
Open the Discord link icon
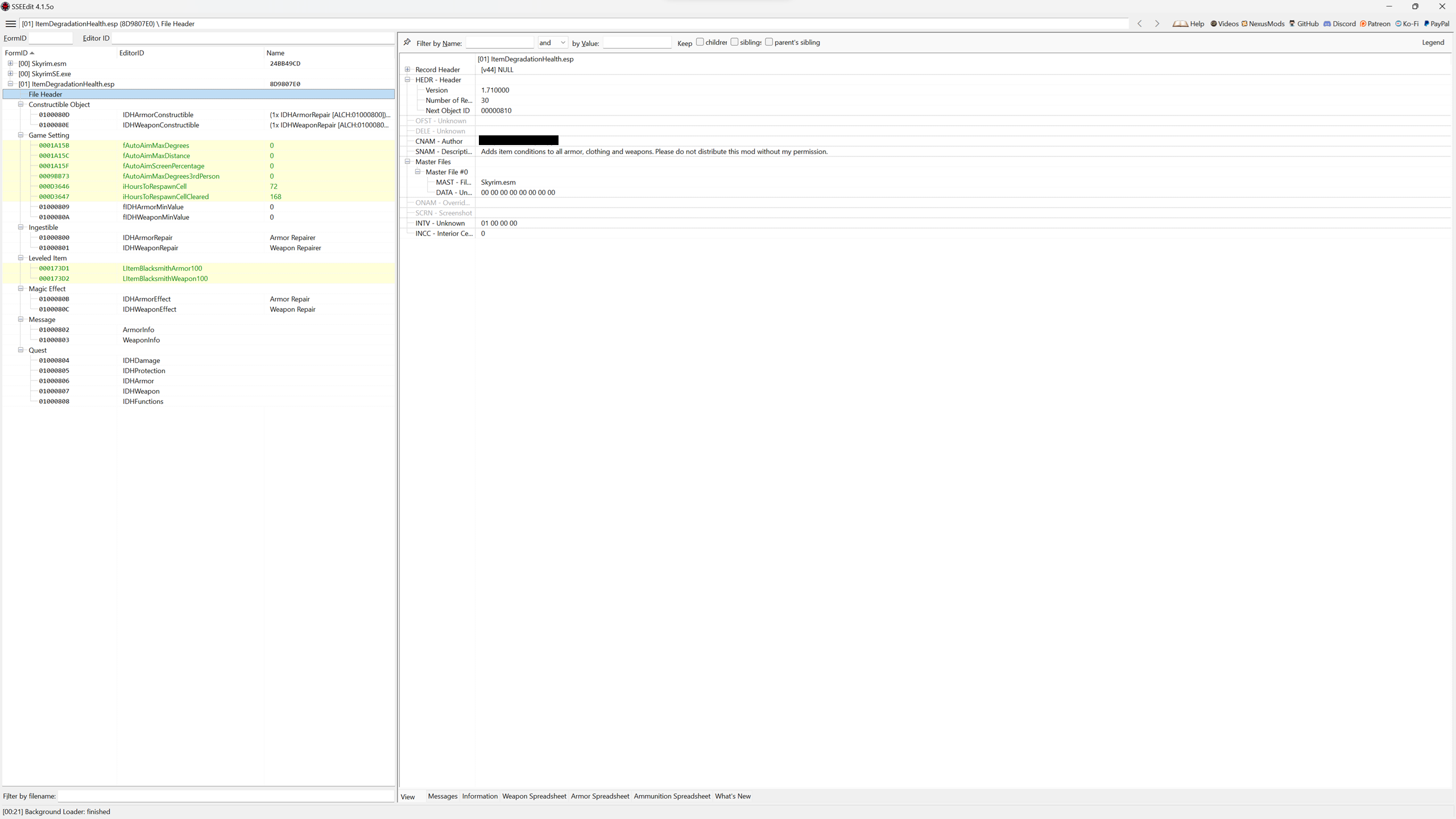click(x=1327, y=24)
